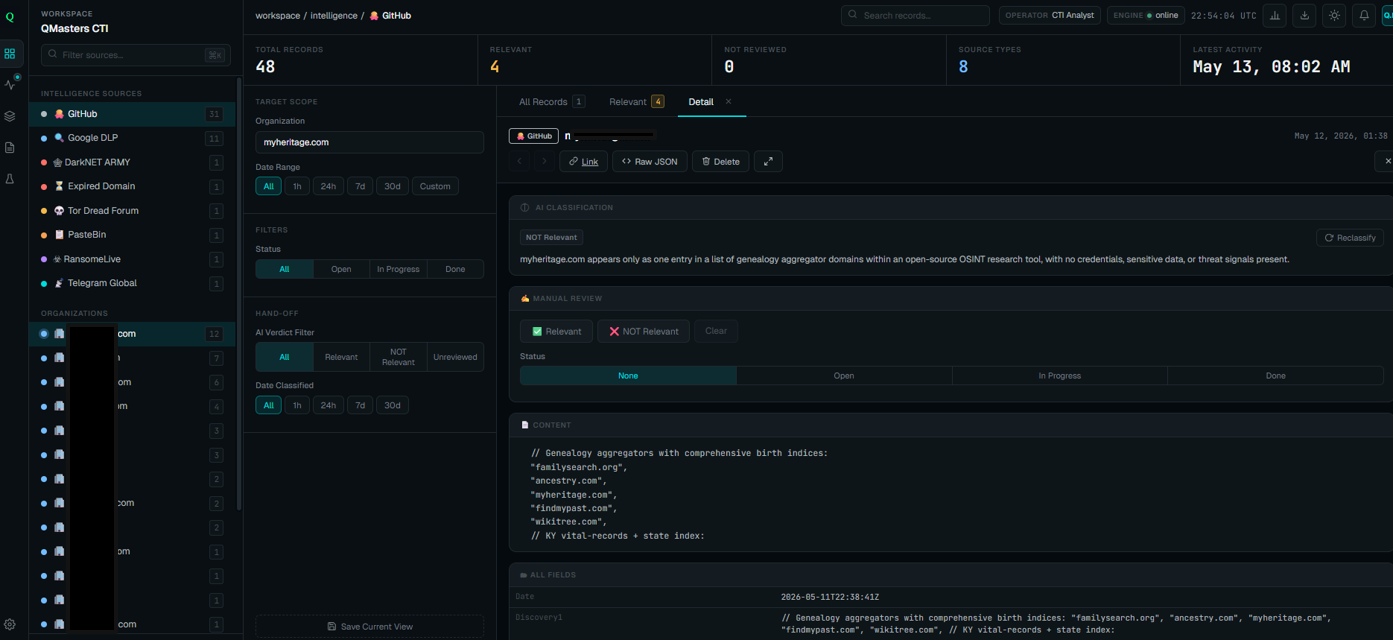The height and width of the screenshot is (640, 1393).
Task: Click the Reclassify button
Action: [1350, 238]
